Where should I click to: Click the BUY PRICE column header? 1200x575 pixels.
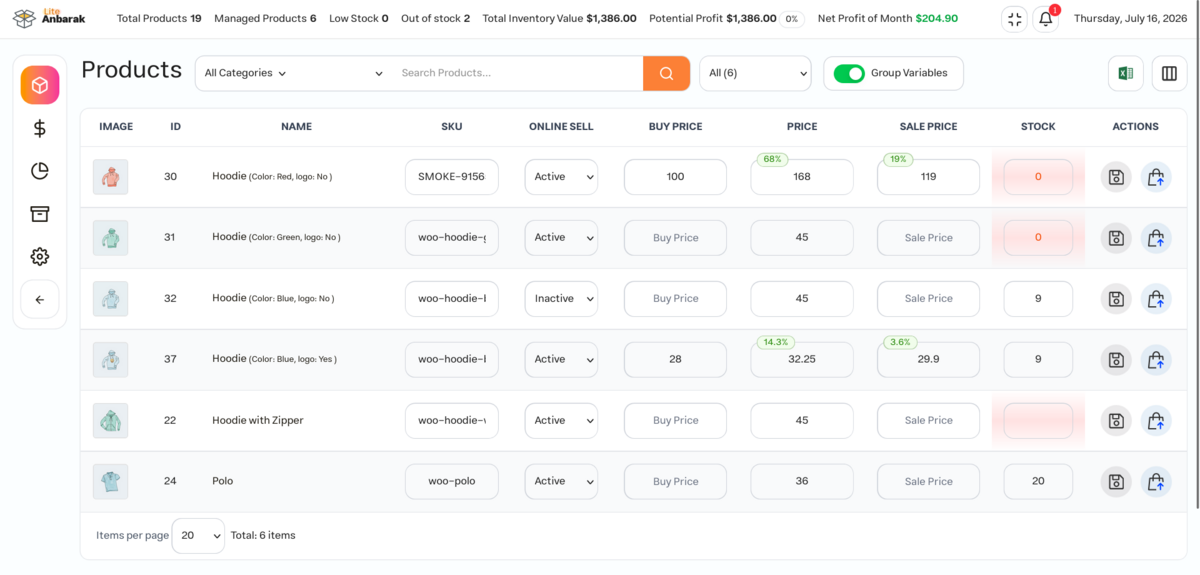point(675,127)
